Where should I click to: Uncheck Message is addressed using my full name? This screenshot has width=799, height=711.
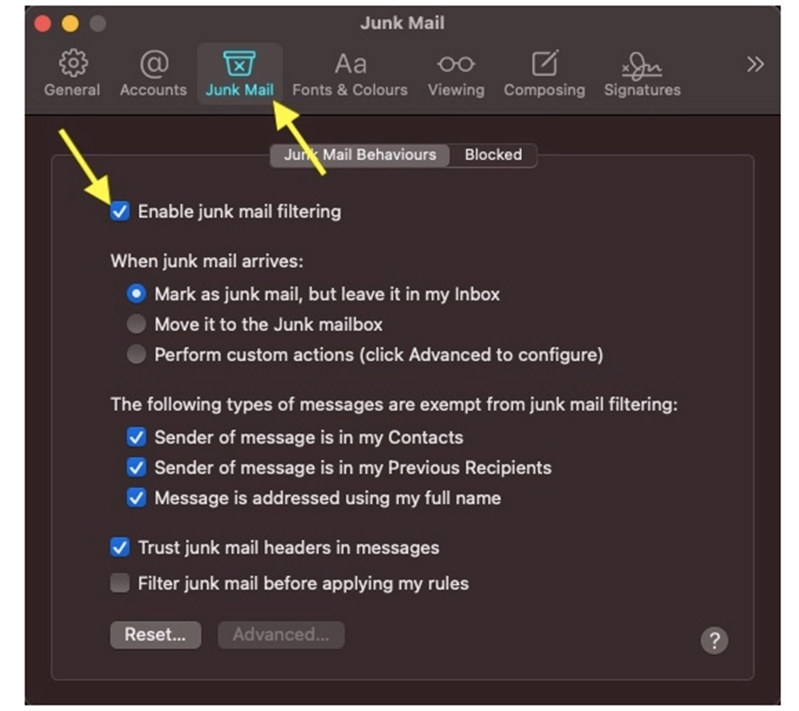pos(137,497)
